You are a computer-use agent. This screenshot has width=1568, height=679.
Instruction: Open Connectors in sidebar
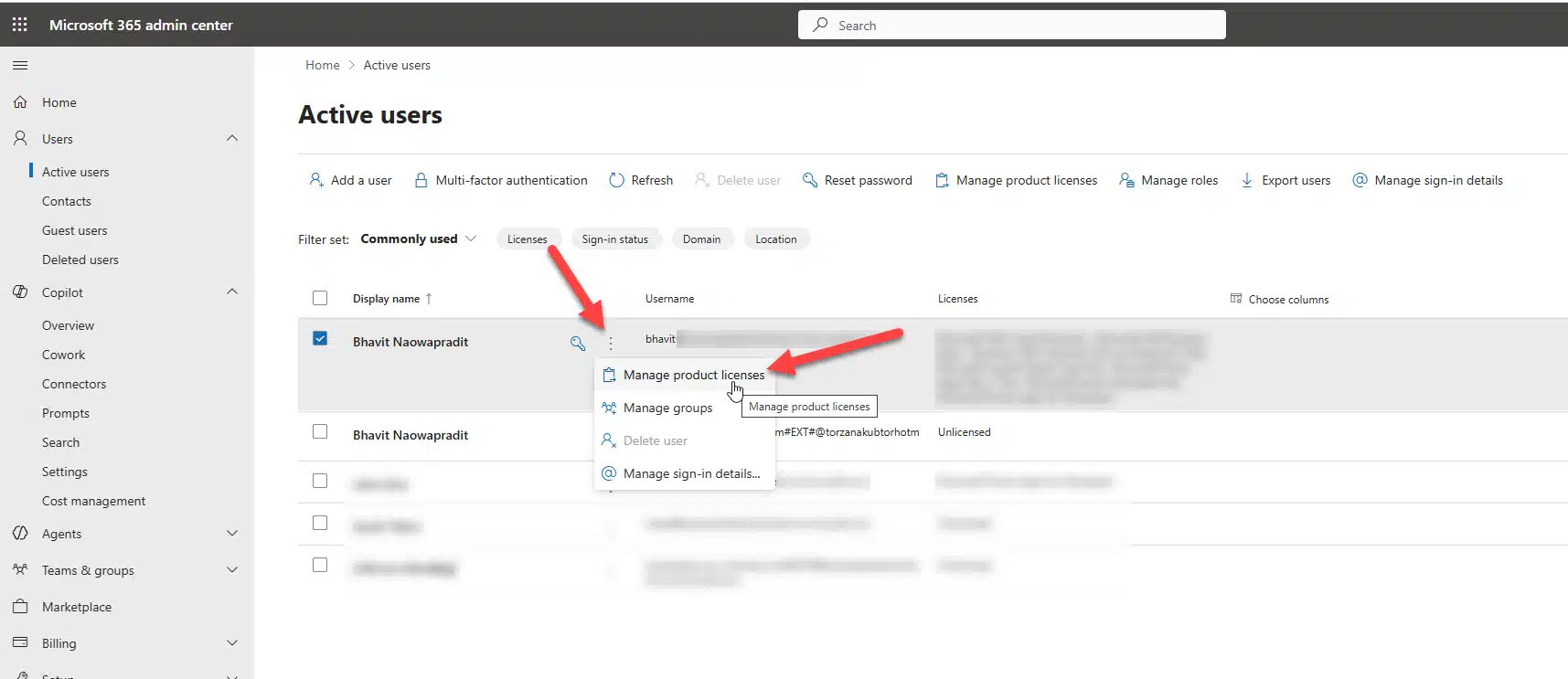74,384
